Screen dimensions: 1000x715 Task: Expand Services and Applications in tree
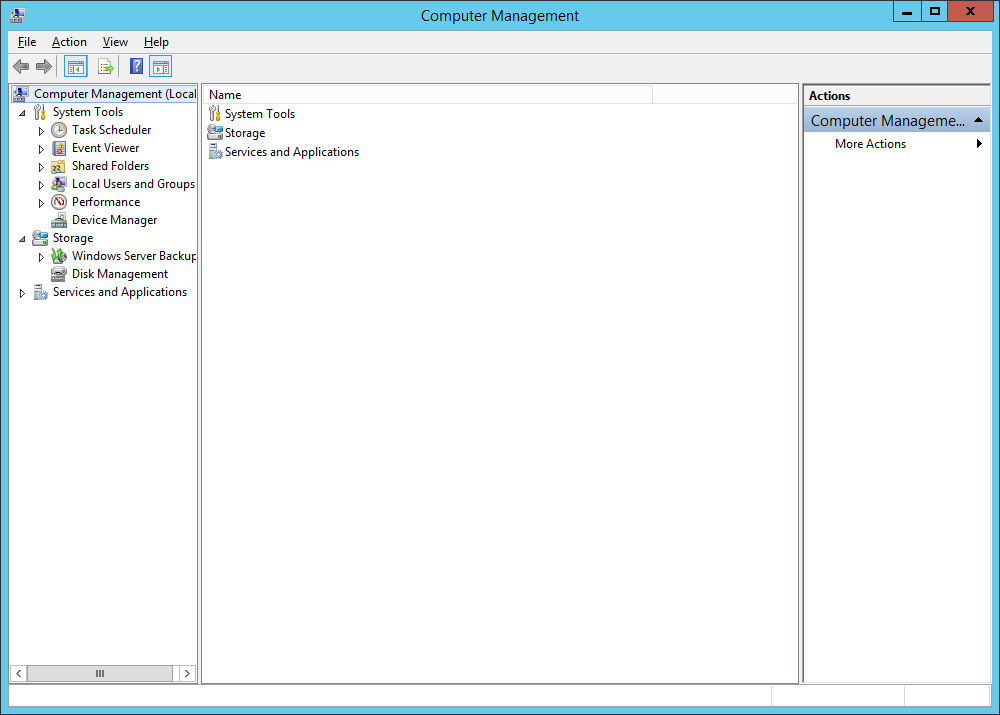click(x=22, y=293)
